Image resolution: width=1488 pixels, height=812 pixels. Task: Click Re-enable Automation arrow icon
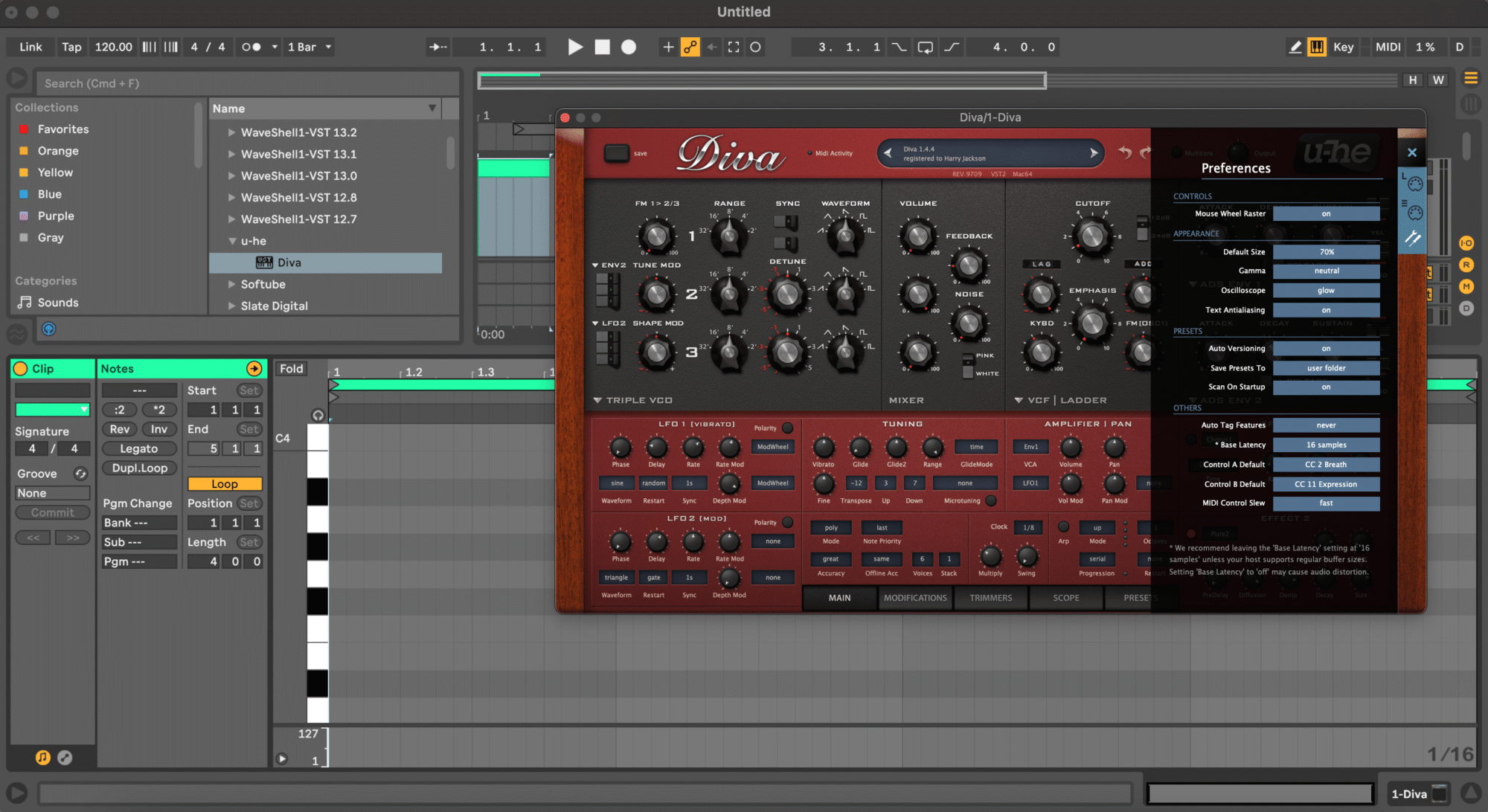click(x=712, y=47)
